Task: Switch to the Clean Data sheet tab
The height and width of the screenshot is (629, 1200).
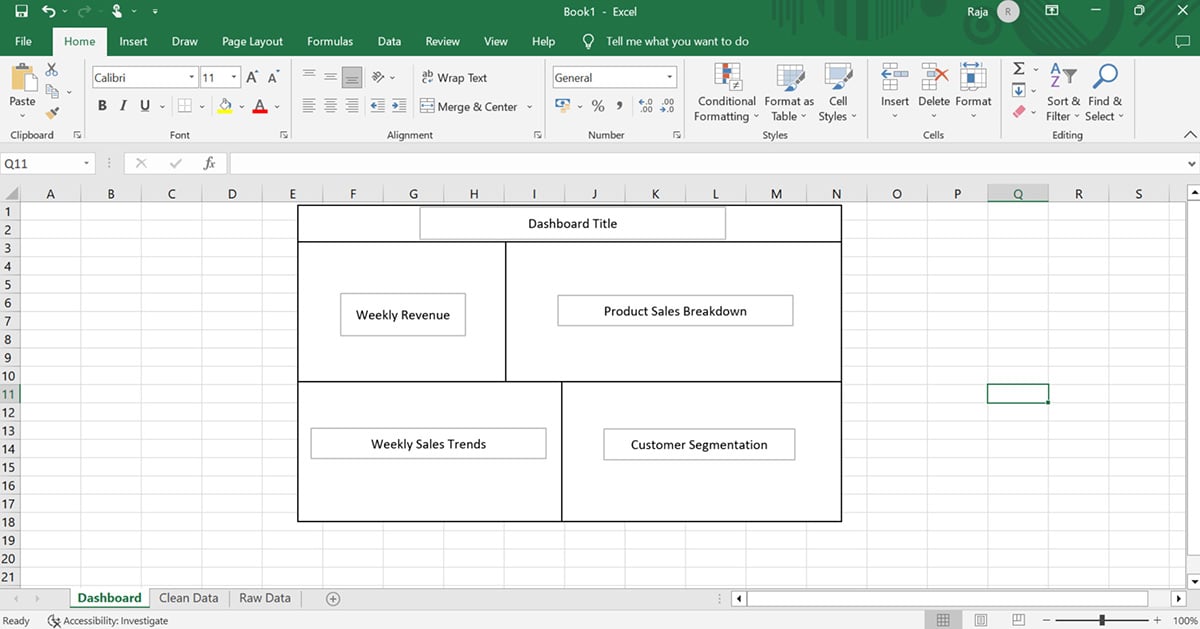Action: 188,598
